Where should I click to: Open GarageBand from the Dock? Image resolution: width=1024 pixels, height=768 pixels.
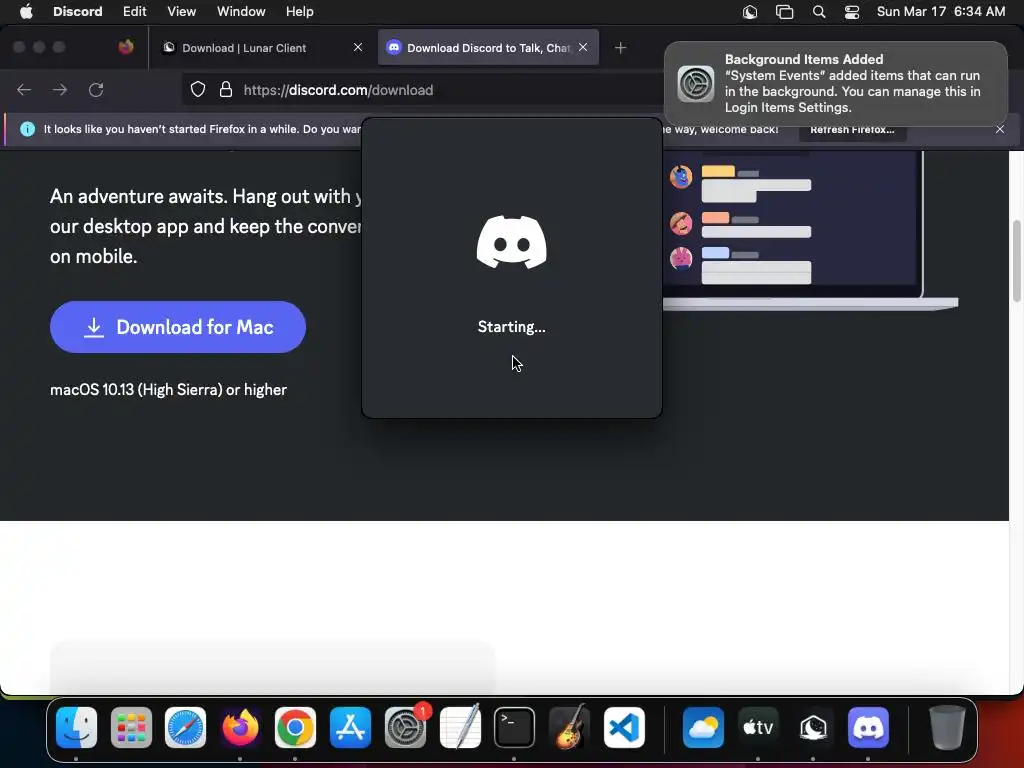pyautogui.click(x=569, y=727)
